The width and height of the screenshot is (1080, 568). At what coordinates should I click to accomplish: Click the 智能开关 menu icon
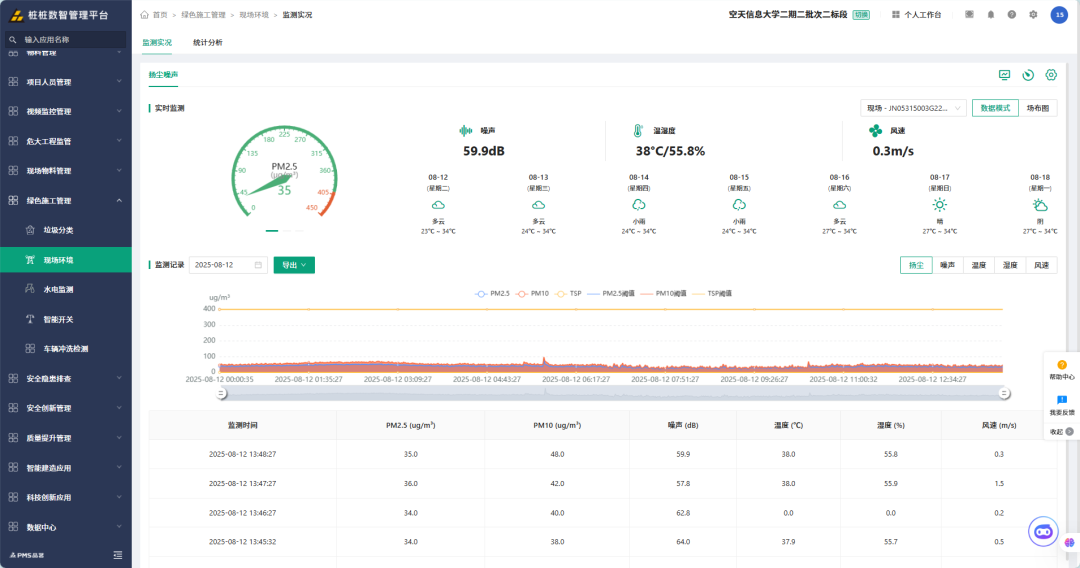pos(30,319)
